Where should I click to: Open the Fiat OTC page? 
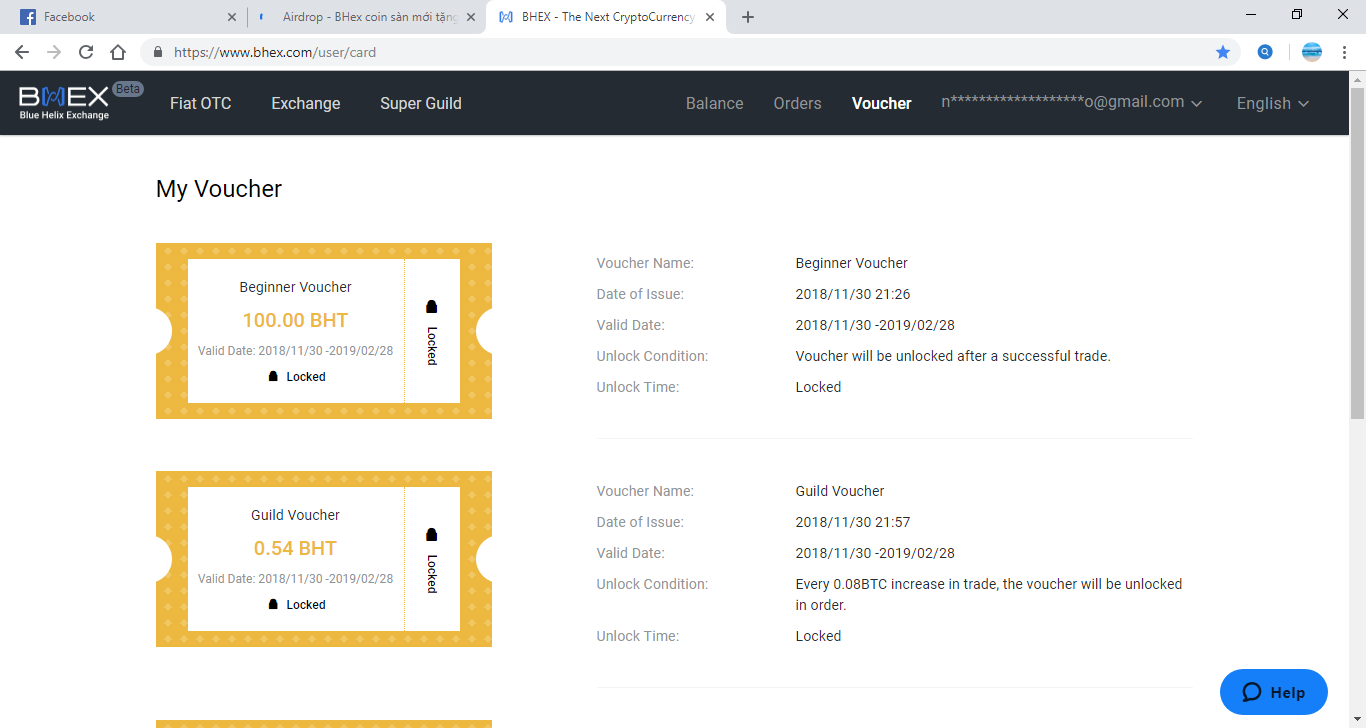pos(201,103)
